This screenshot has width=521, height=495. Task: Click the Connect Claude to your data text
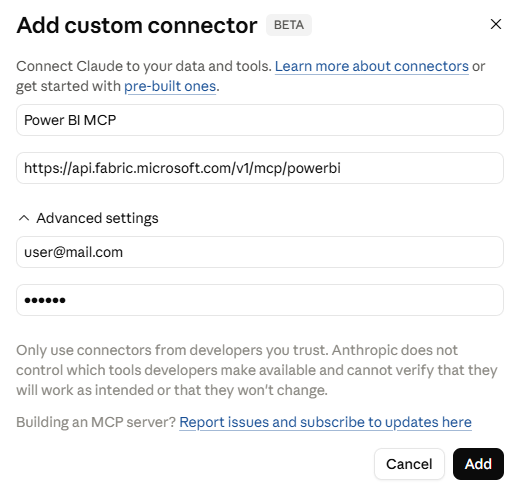tap(144, 66)
